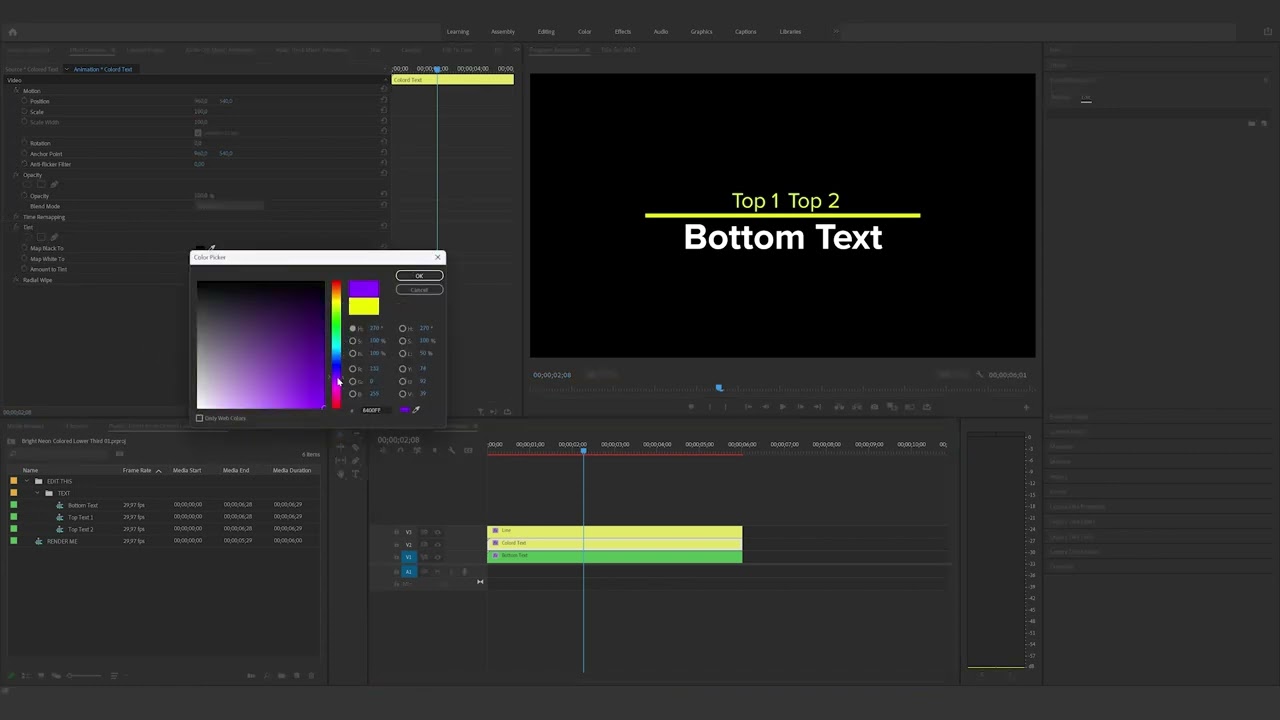
Task: Click the Tint rectangle mask tool
Action: pyautogui.click(x=42, y=237)
